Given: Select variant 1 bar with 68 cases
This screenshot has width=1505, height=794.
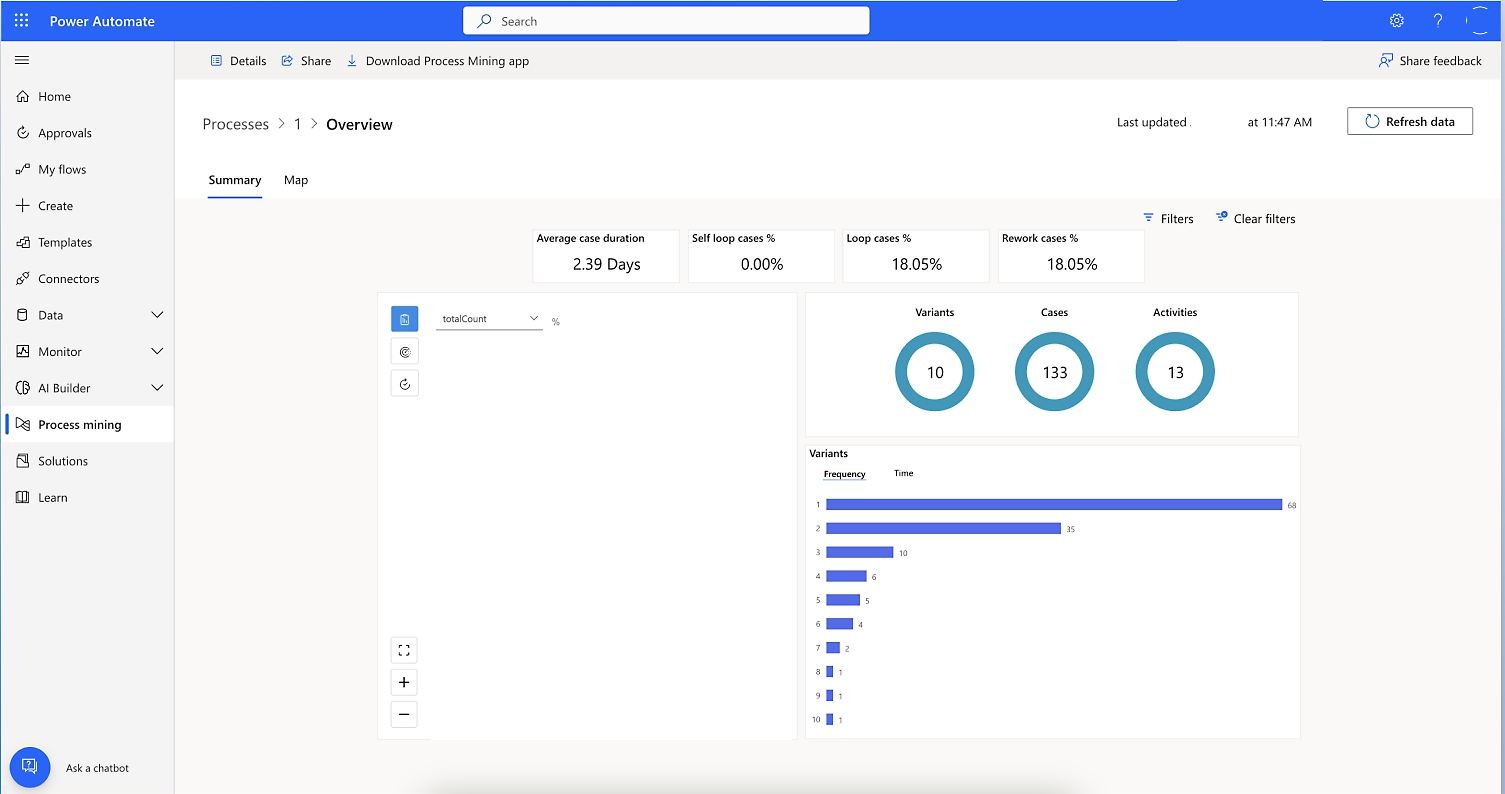Looking at the screenshot, I should tap(1054, 505).
